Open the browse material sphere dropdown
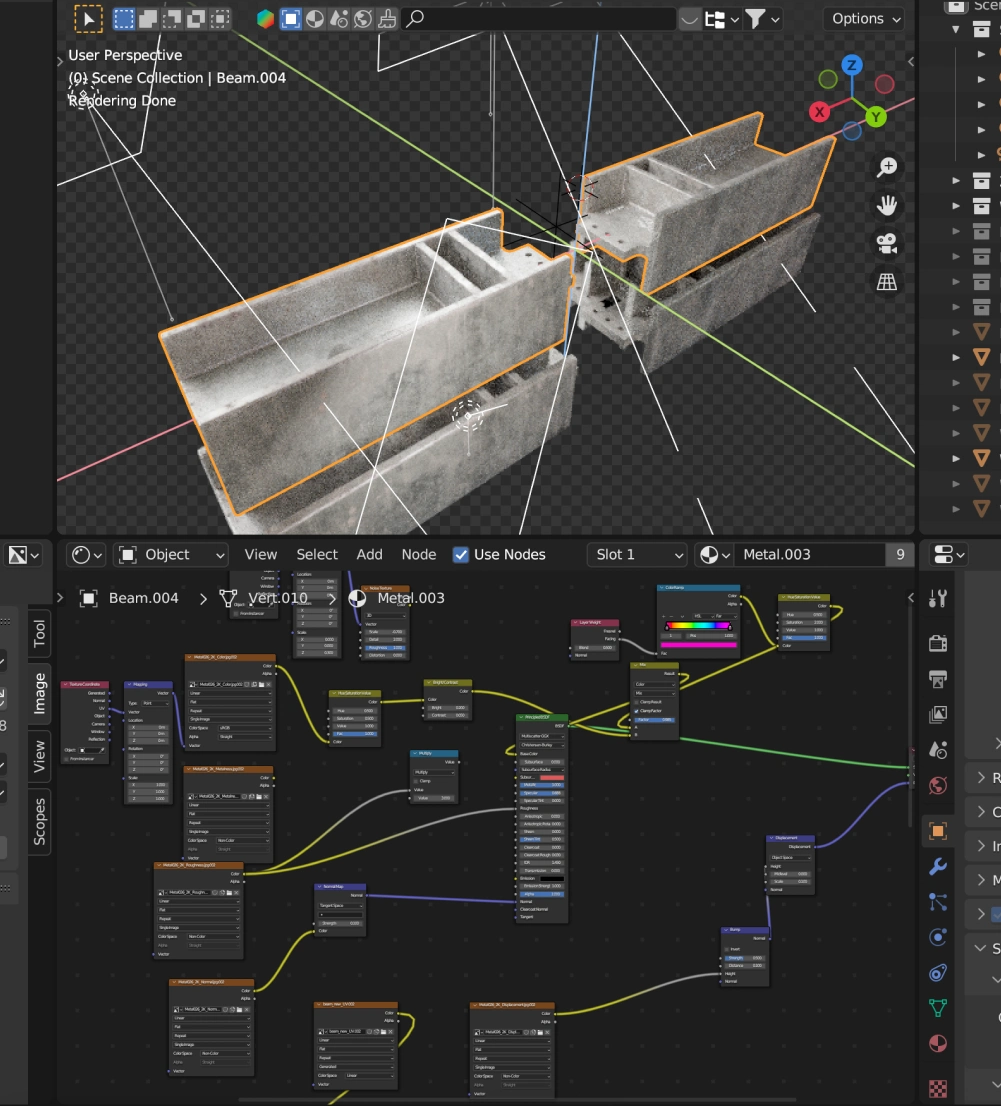Image resolution: width=1001 pixels, height=1106 pixels. click(714, 555)
